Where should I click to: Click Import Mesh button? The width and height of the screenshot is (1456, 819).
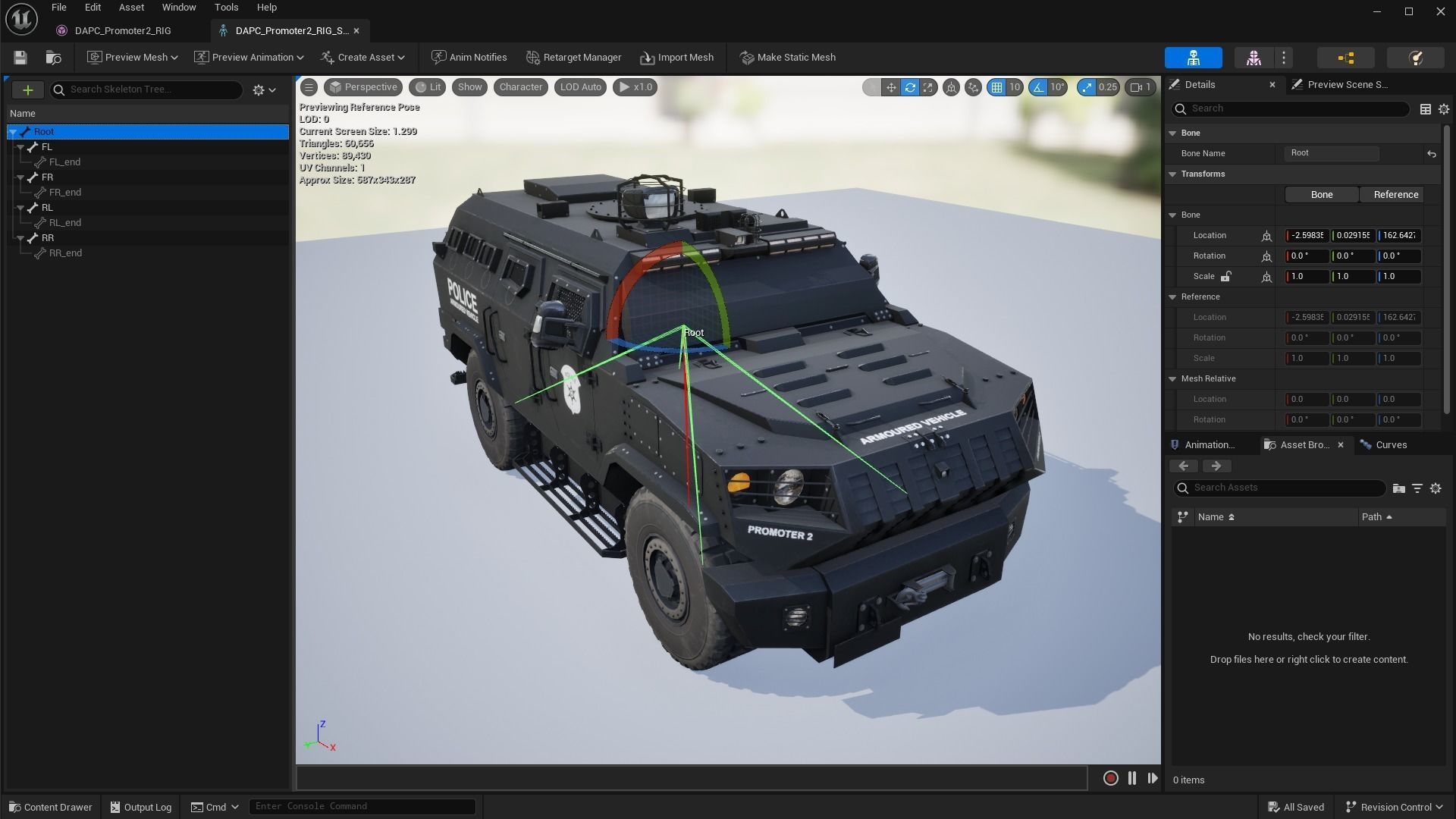tap(677, 58)
